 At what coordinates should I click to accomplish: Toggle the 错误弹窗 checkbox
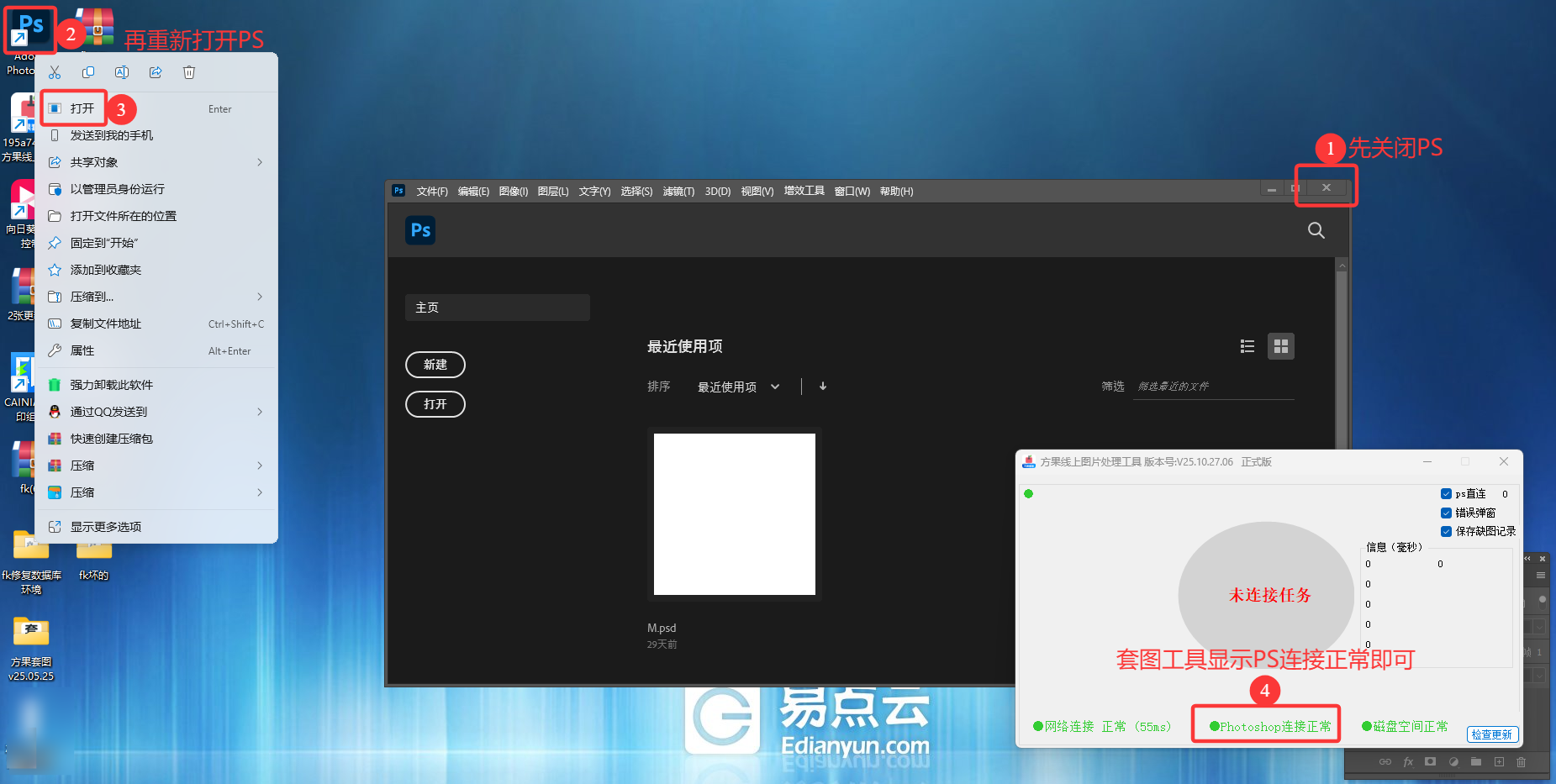pos(1446,513)
